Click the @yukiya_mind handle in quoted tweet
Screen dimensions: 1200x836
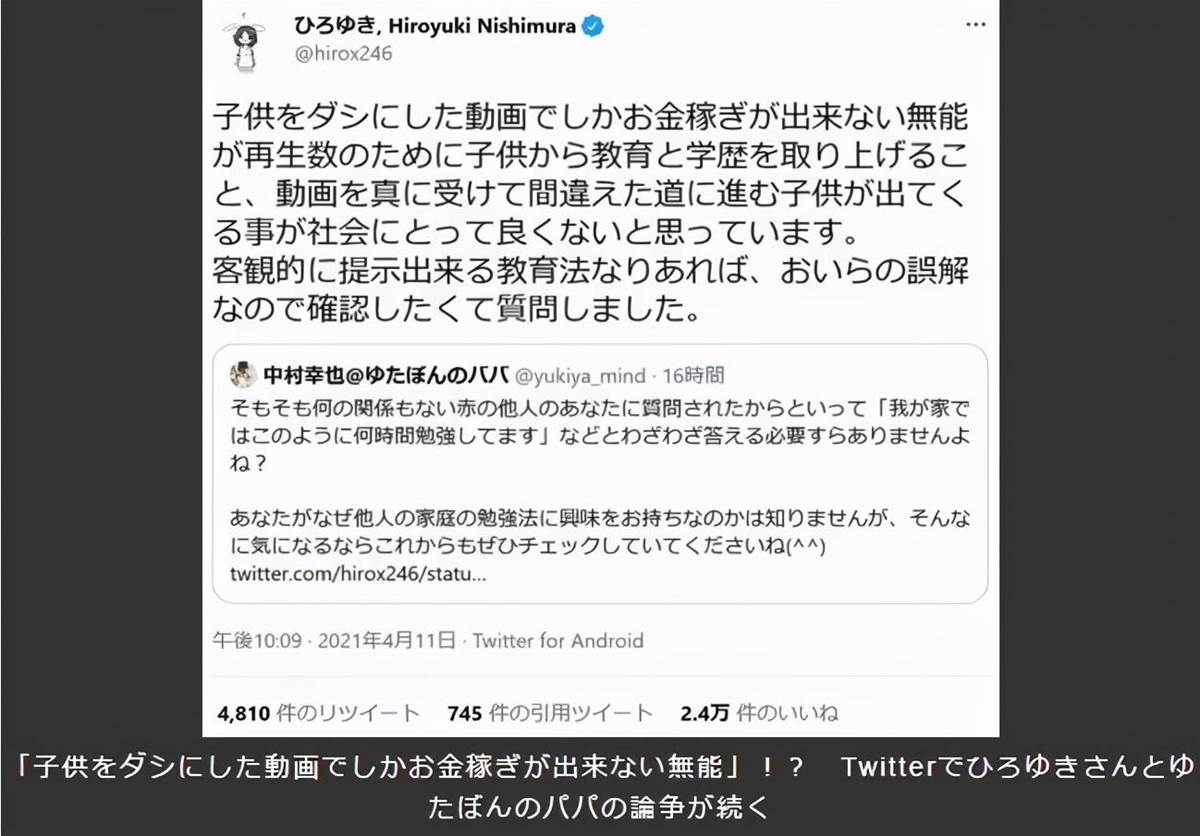coord(576,376)
